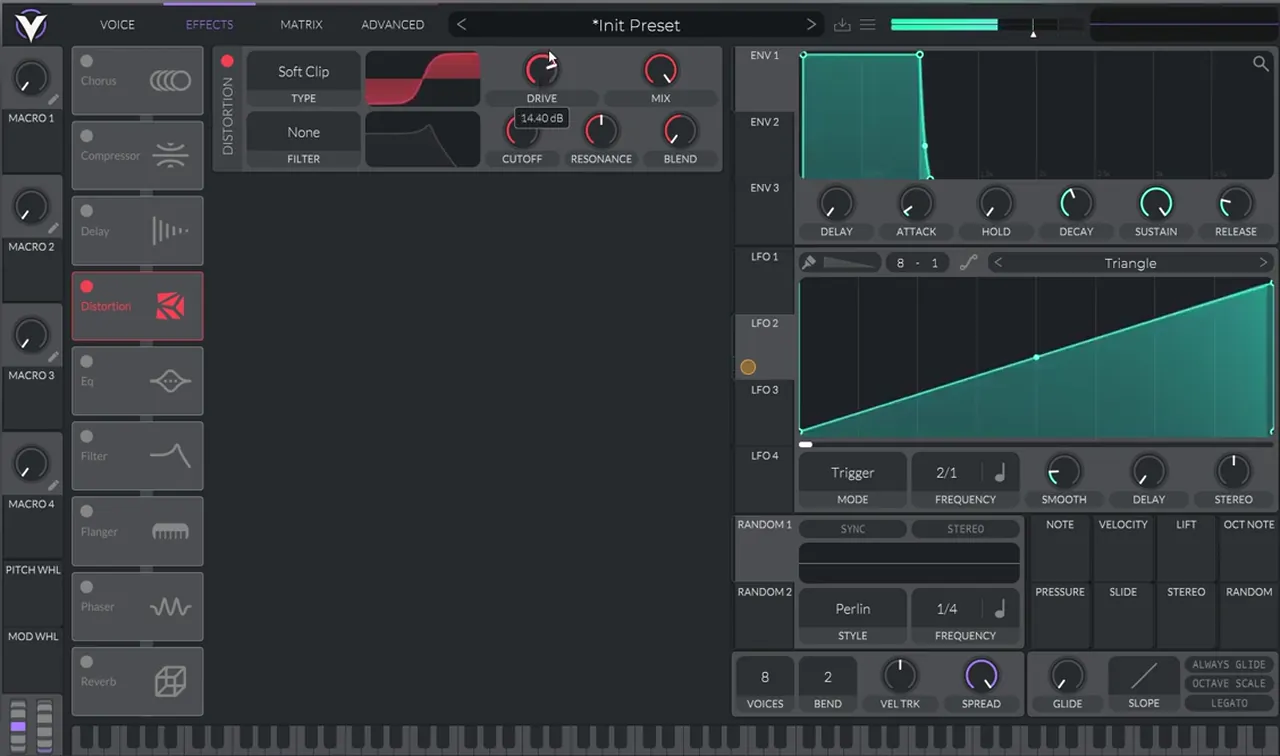Viewport: 1280px width, 756px height.
Task: Switch to the MATRIX tab
Action: [x=301, y=24]
